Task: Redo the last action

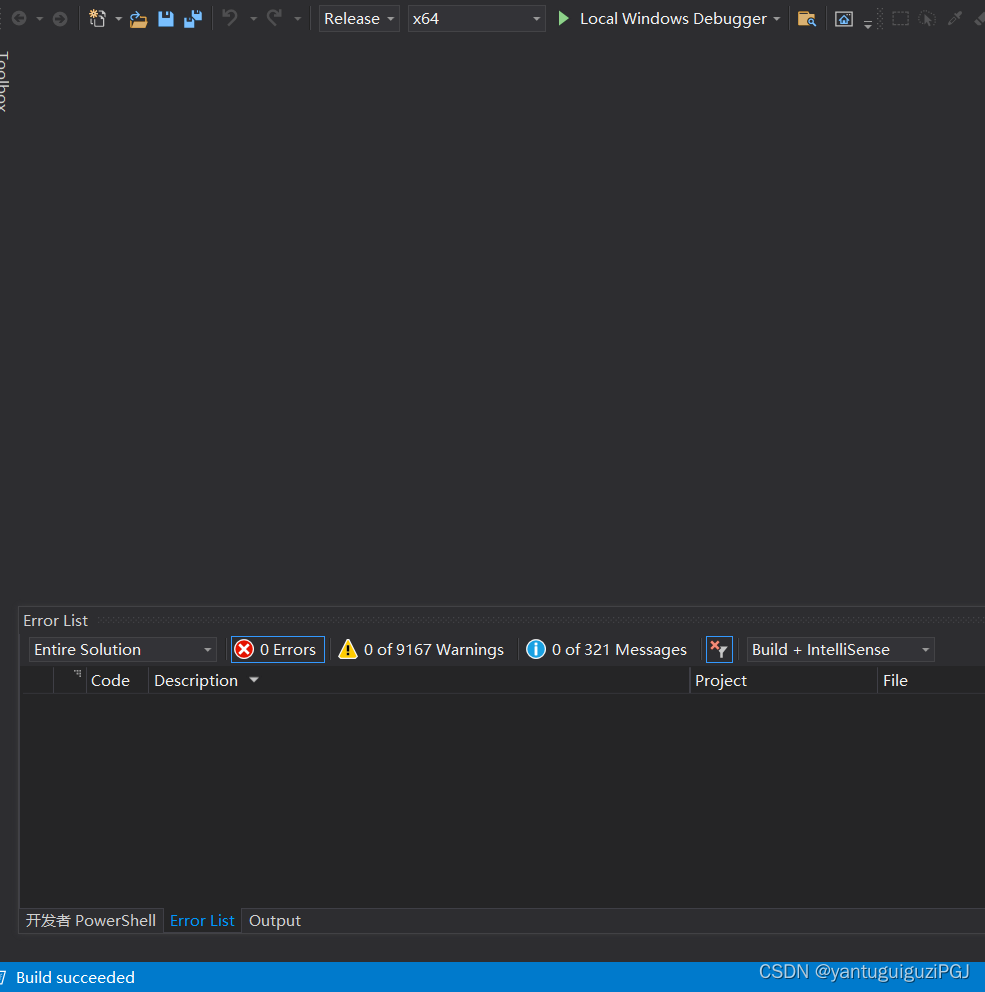Action: [x=276, y=18]
